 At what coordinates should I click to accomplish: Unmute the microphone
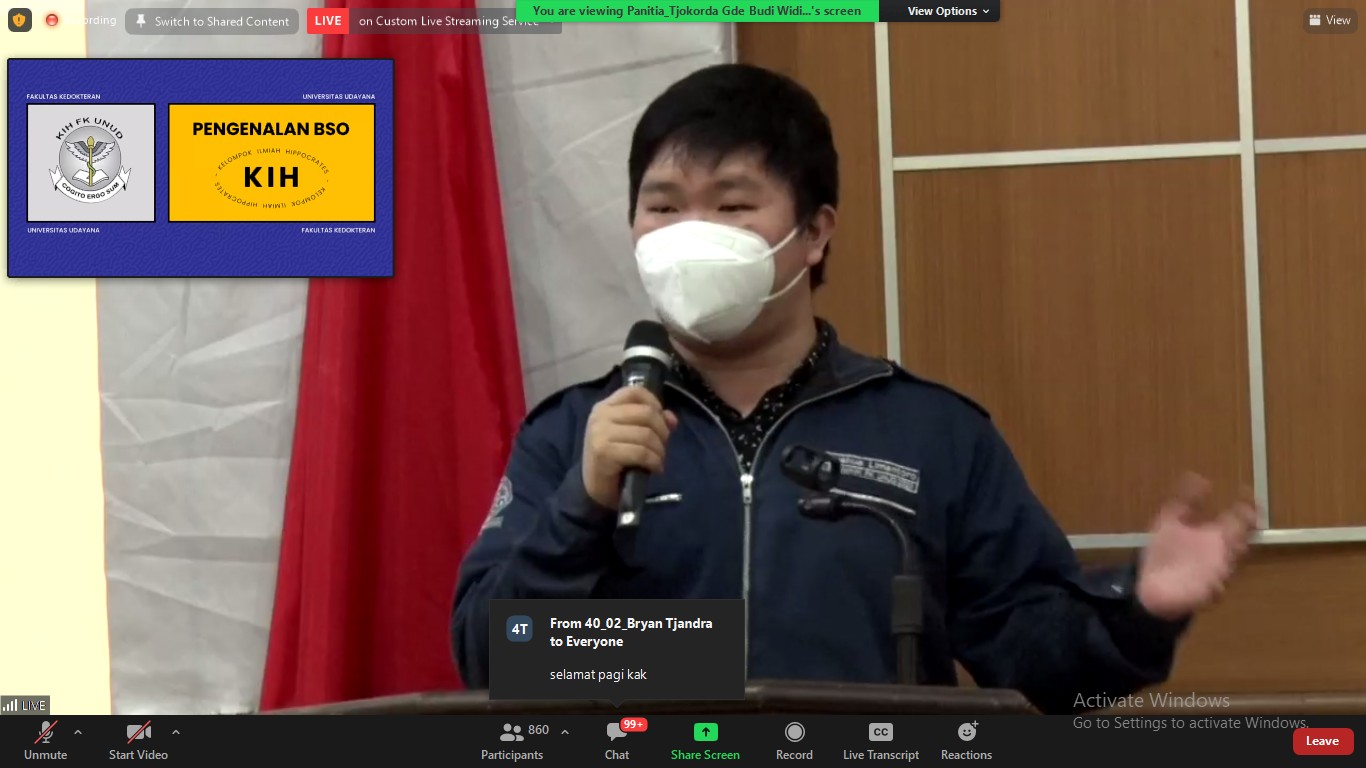click(x=45, y=741)
